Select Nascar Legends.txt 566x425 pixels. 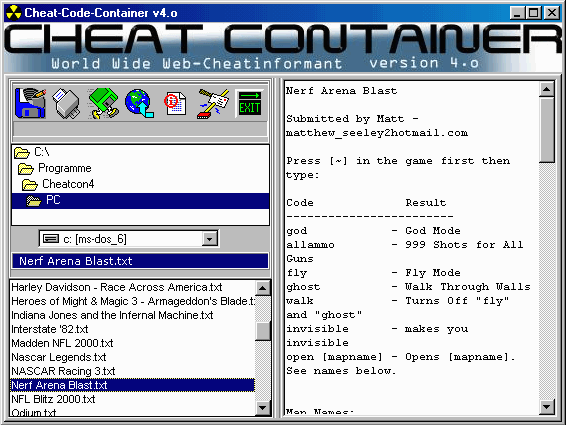click(132, 357)
